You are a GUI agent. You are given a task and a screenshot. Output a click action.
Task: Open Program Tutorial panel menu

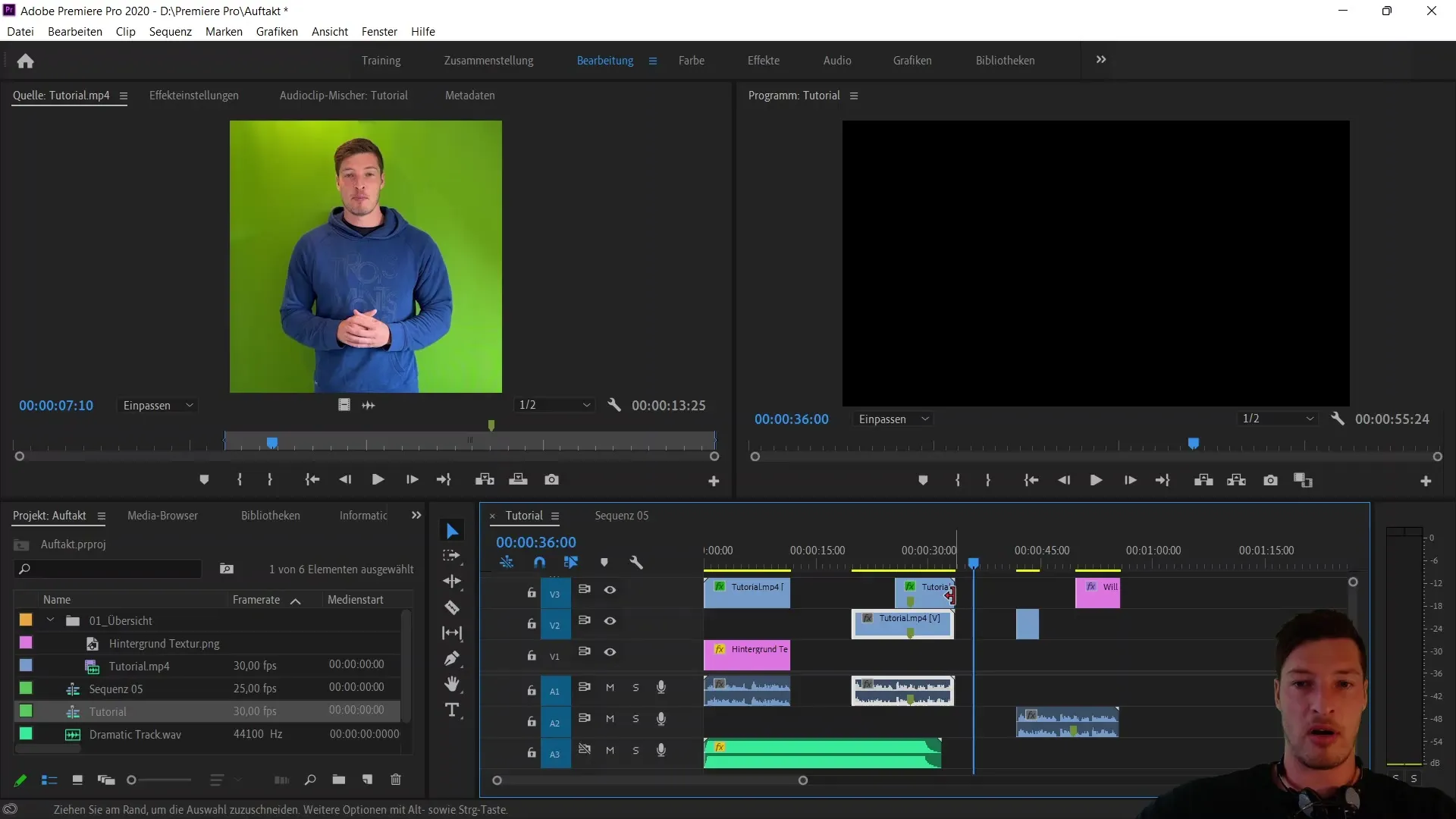click(854, 96)
